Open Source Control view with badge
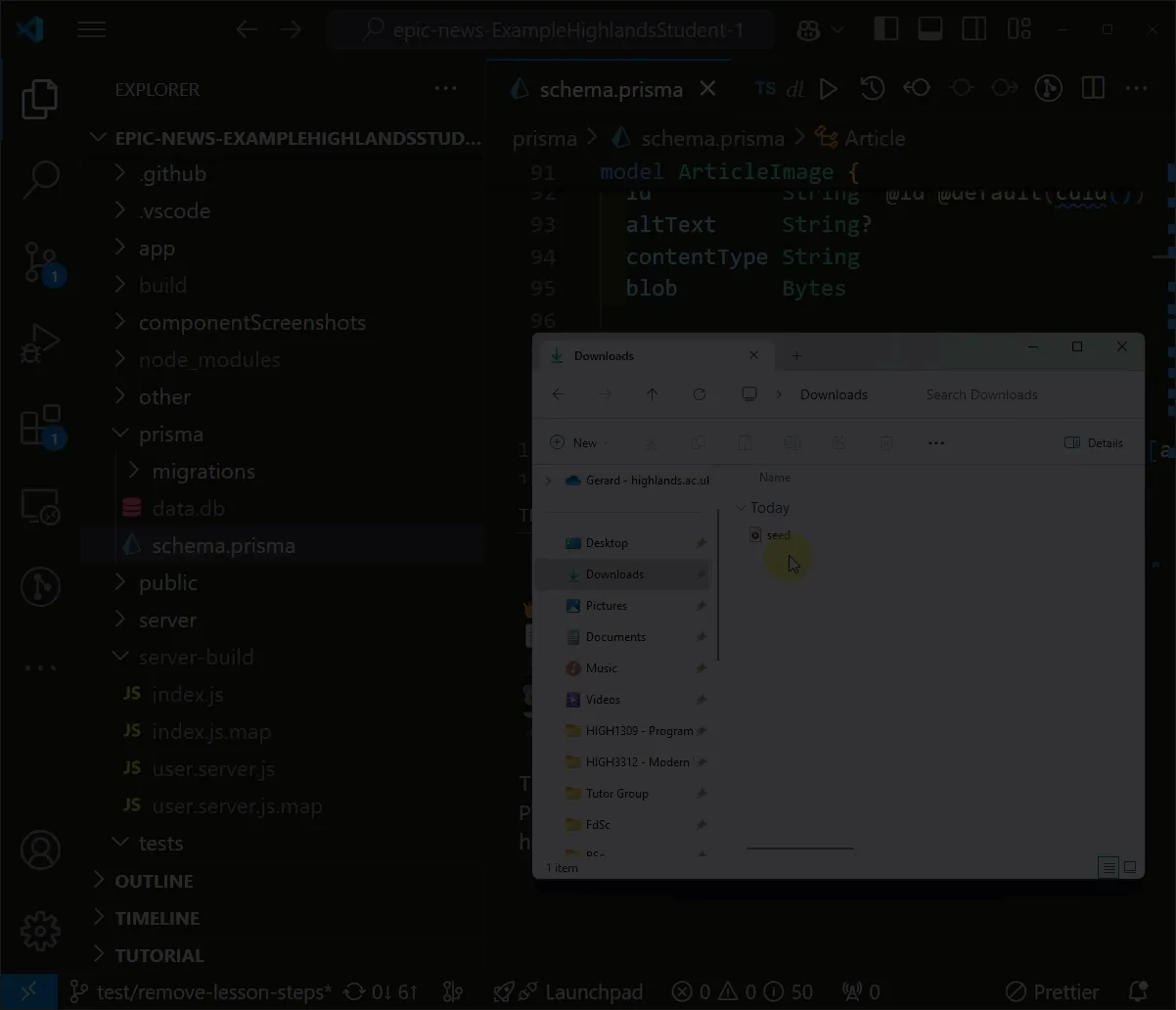The width and height of the screenshot is (1176, 1010). [x=40, y=262]
